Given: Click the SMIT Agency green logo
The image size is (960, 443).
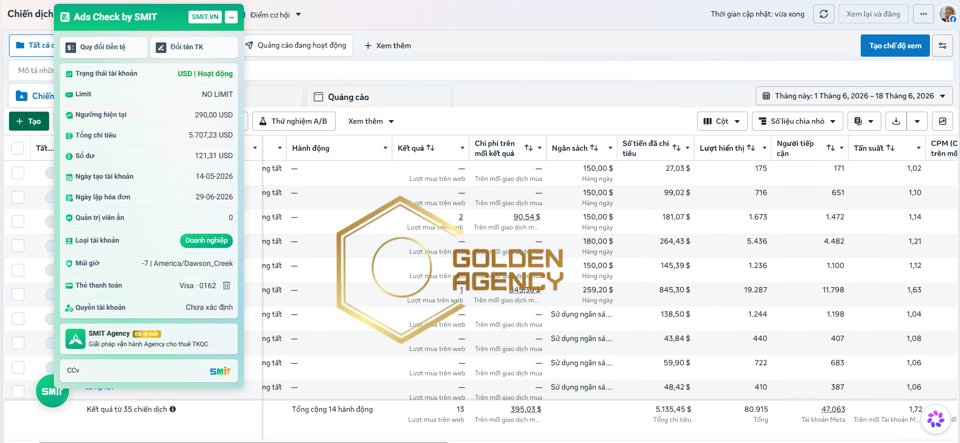Looking at the screenshot, I should [x=76, y=338].
